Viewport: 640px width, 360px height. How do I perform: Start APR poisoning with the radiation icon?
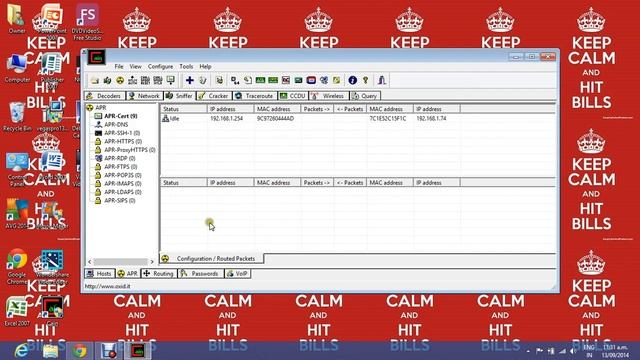point(120,80)
